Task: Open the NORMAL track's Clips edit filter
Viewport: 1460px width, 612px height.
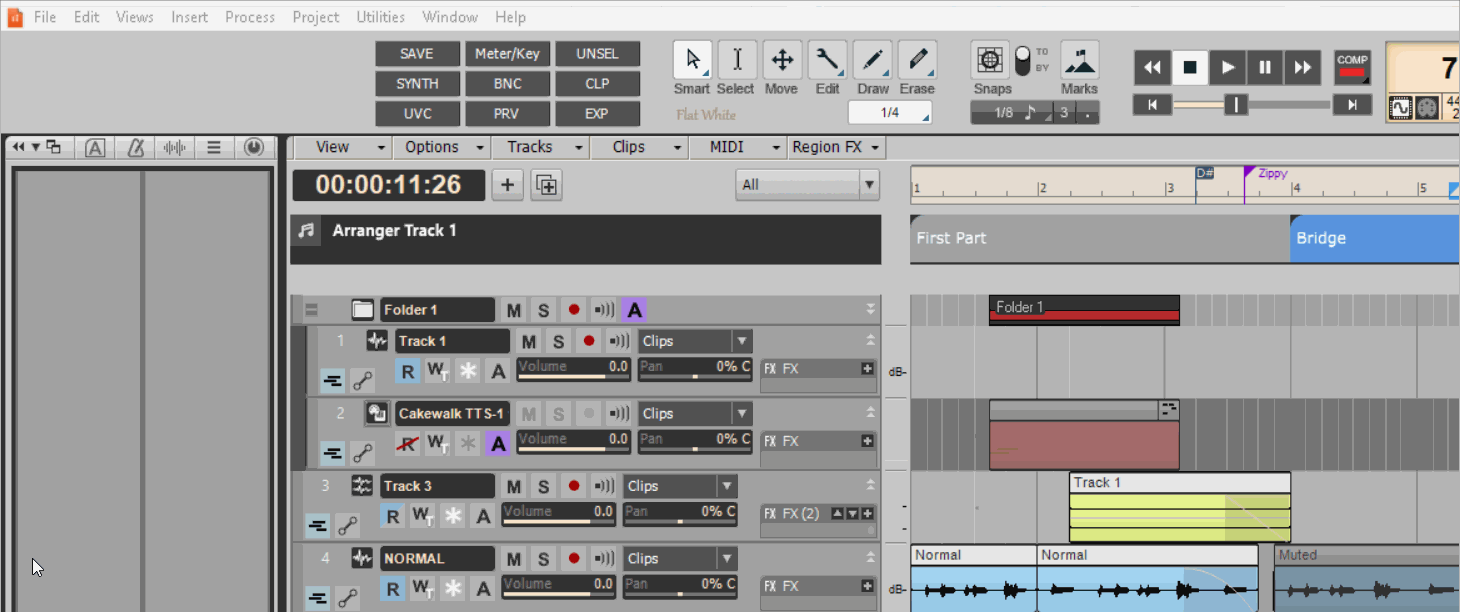Action: (681, 558)
